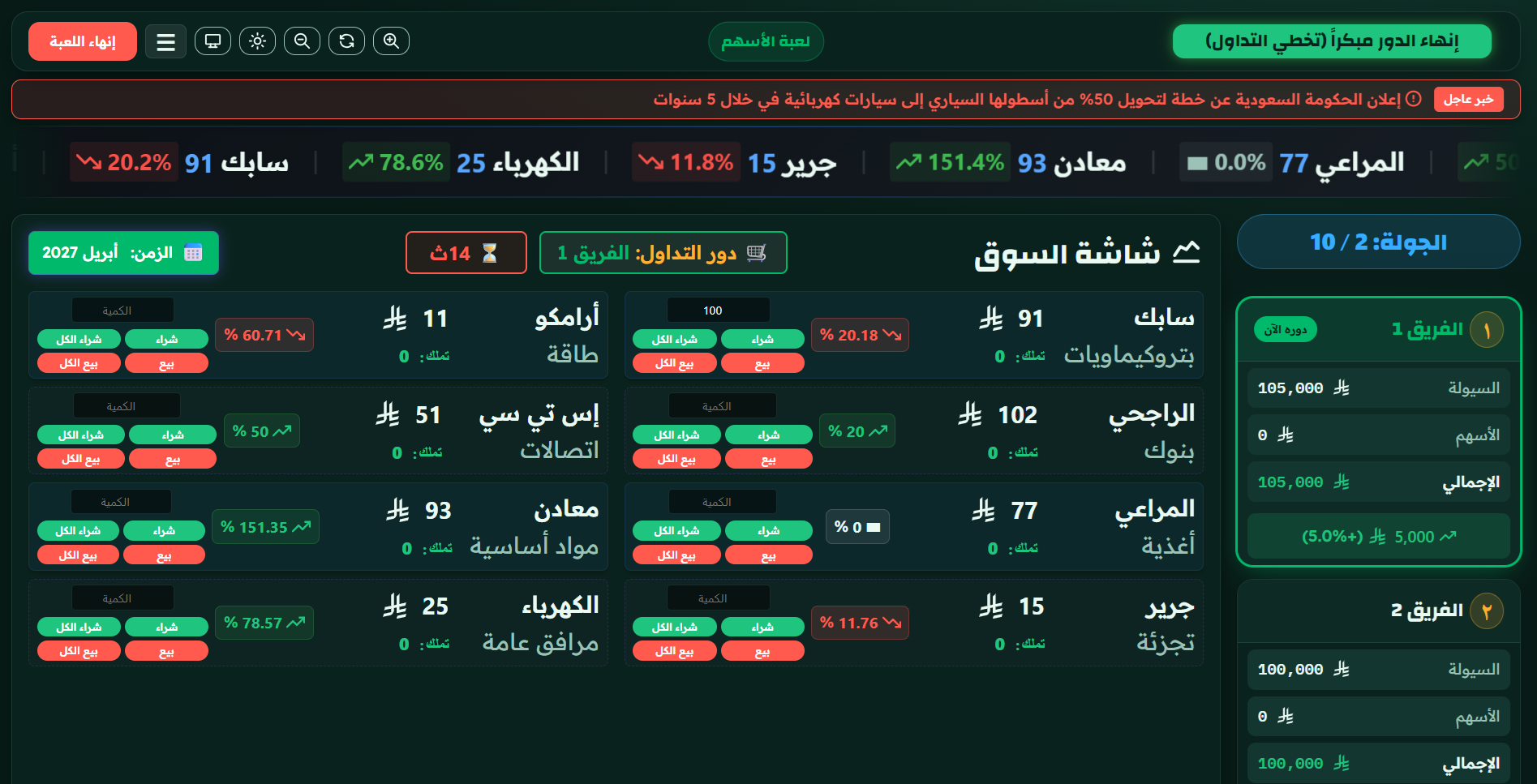Image resolution: width=1537 pixels, height=784 pixels.
Task: Click انهاء اللعبة end game button
Action: tap(83, 41)
